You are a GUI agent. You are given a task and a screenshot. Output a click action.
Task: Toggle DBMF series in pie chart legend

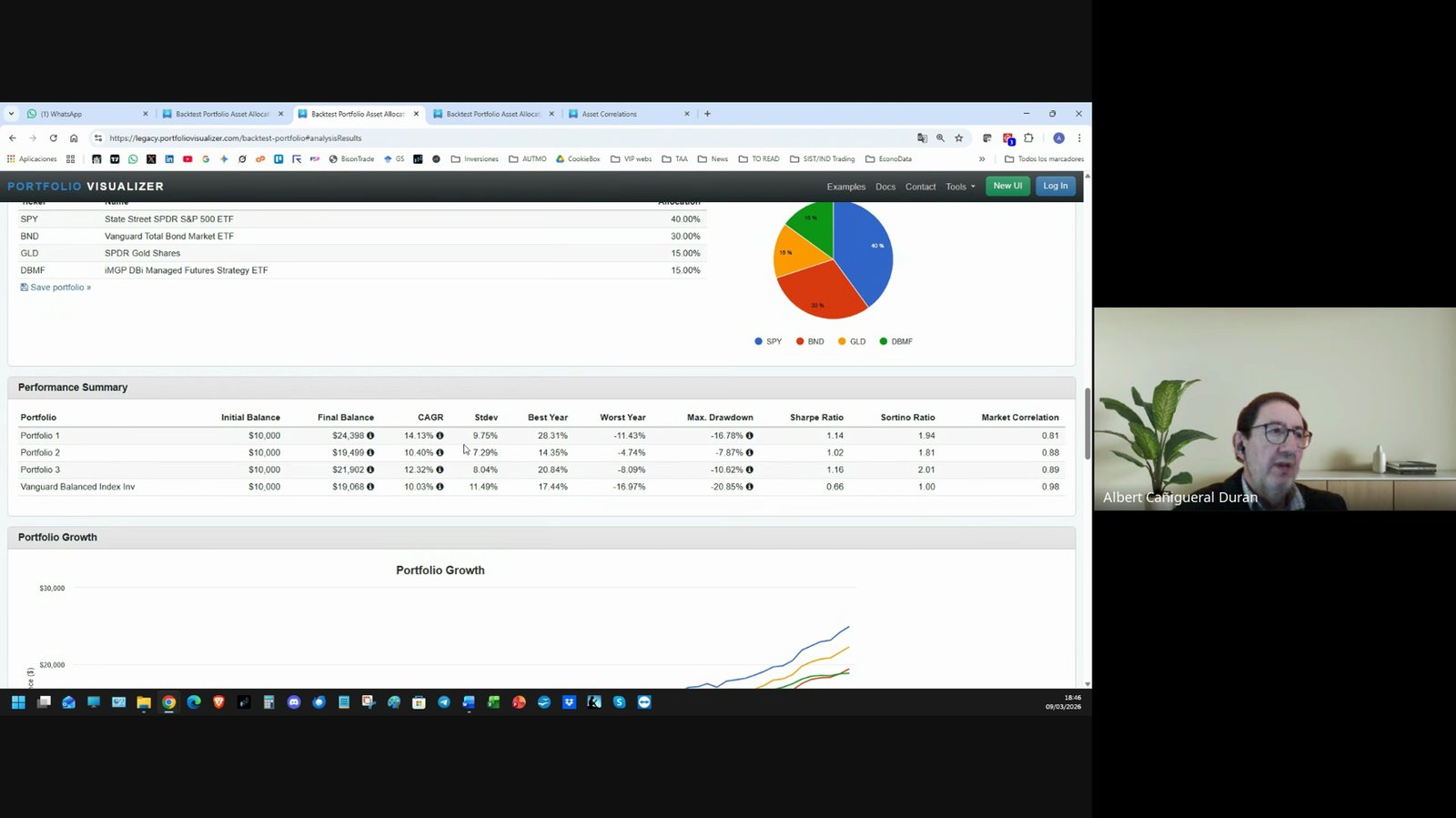click(895, 342)
